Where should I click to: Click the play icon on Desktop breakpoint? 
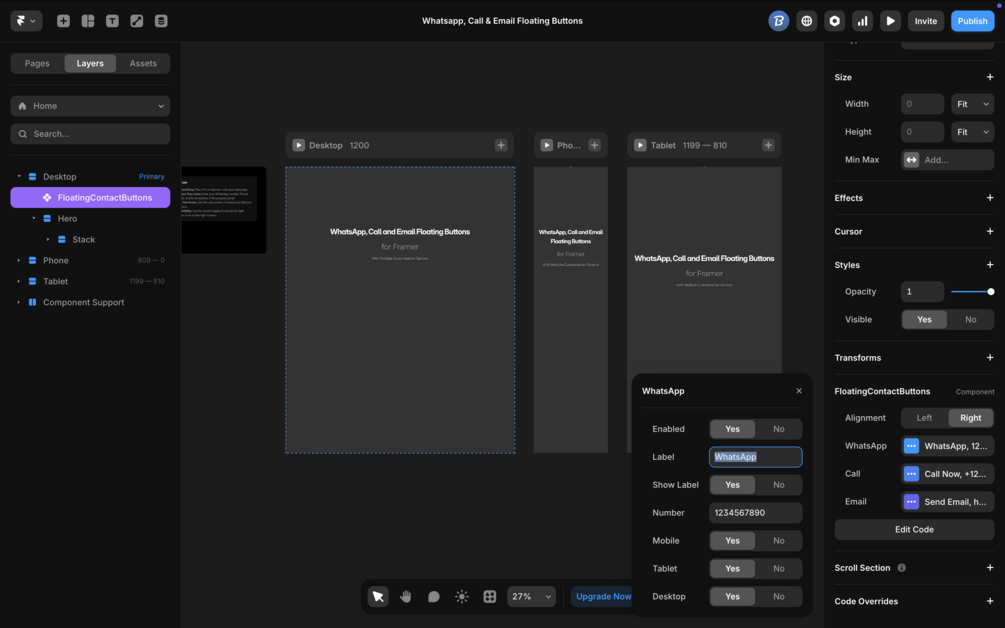[x=299, y=145]
